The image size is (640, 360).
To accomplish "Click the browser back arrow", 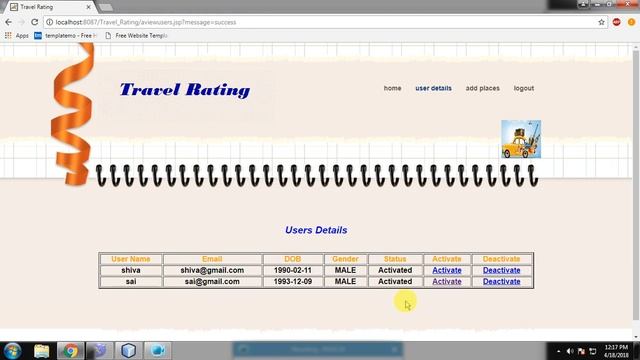I will 9,22.
